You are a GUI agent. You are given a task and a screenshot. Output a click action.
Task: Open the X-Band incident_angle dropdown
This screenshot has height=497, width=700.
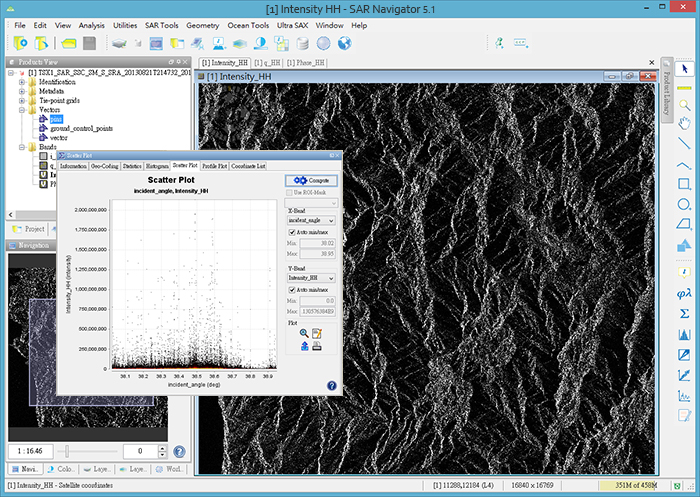tap(311, 220)
